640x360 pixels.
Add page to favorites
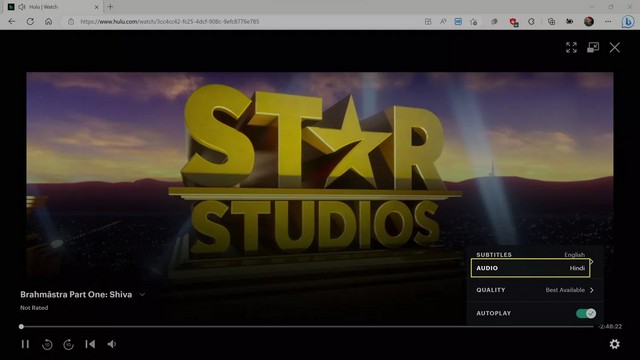473,21
